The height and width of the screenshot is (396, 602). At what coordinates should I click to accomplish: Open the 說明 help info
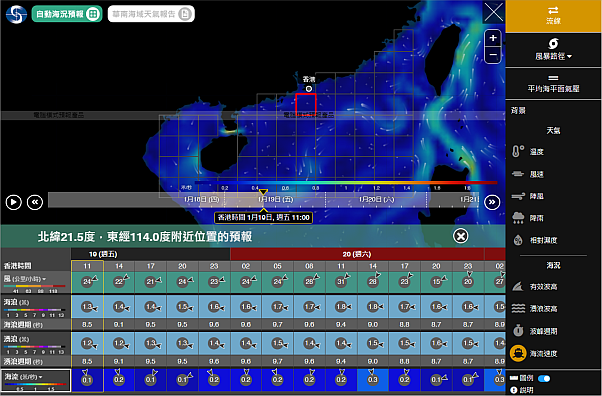(523, 390)
